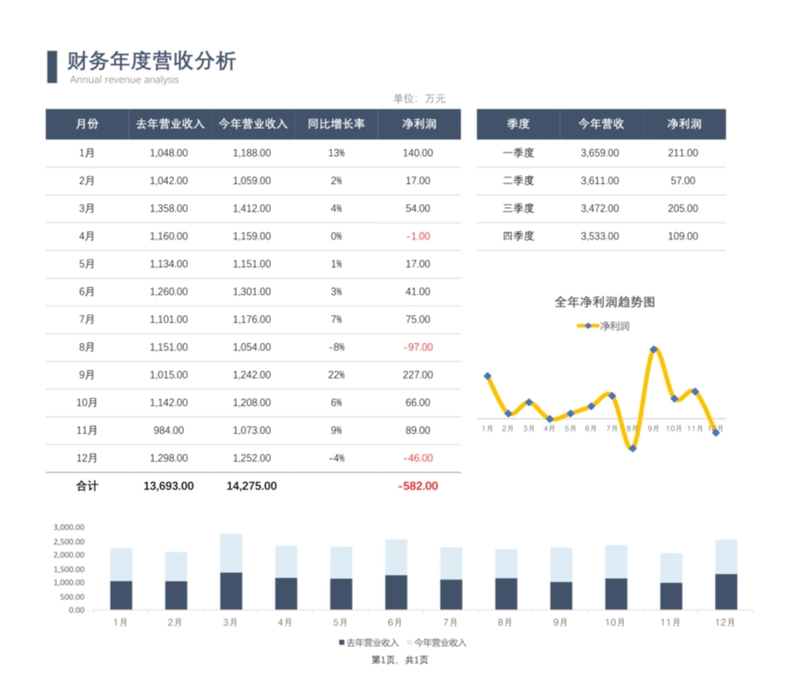Click the light 今年营业收入 legend swatch

(408, 642)
